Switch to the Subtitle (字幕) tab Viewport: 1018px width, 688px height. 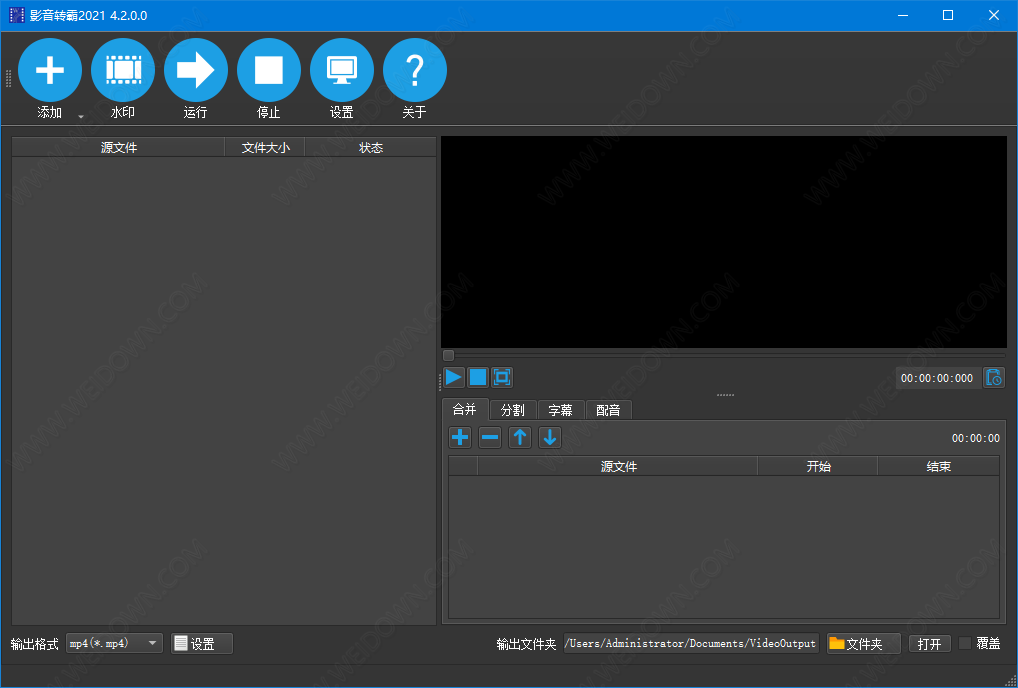click(x=560, y=410)
